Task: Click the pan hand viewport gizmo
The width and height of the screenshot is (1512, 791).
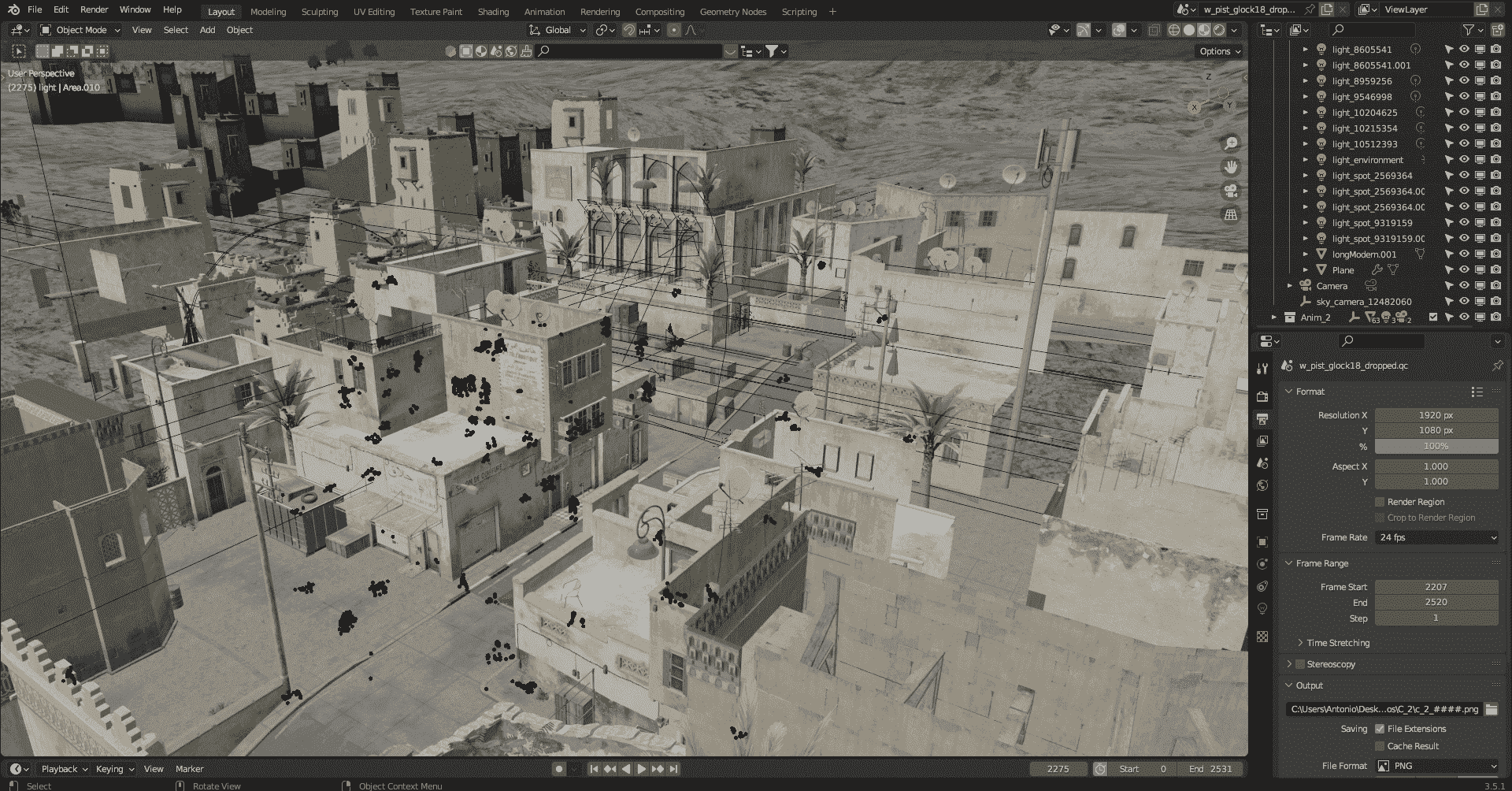Action: tap(1230, 167)
